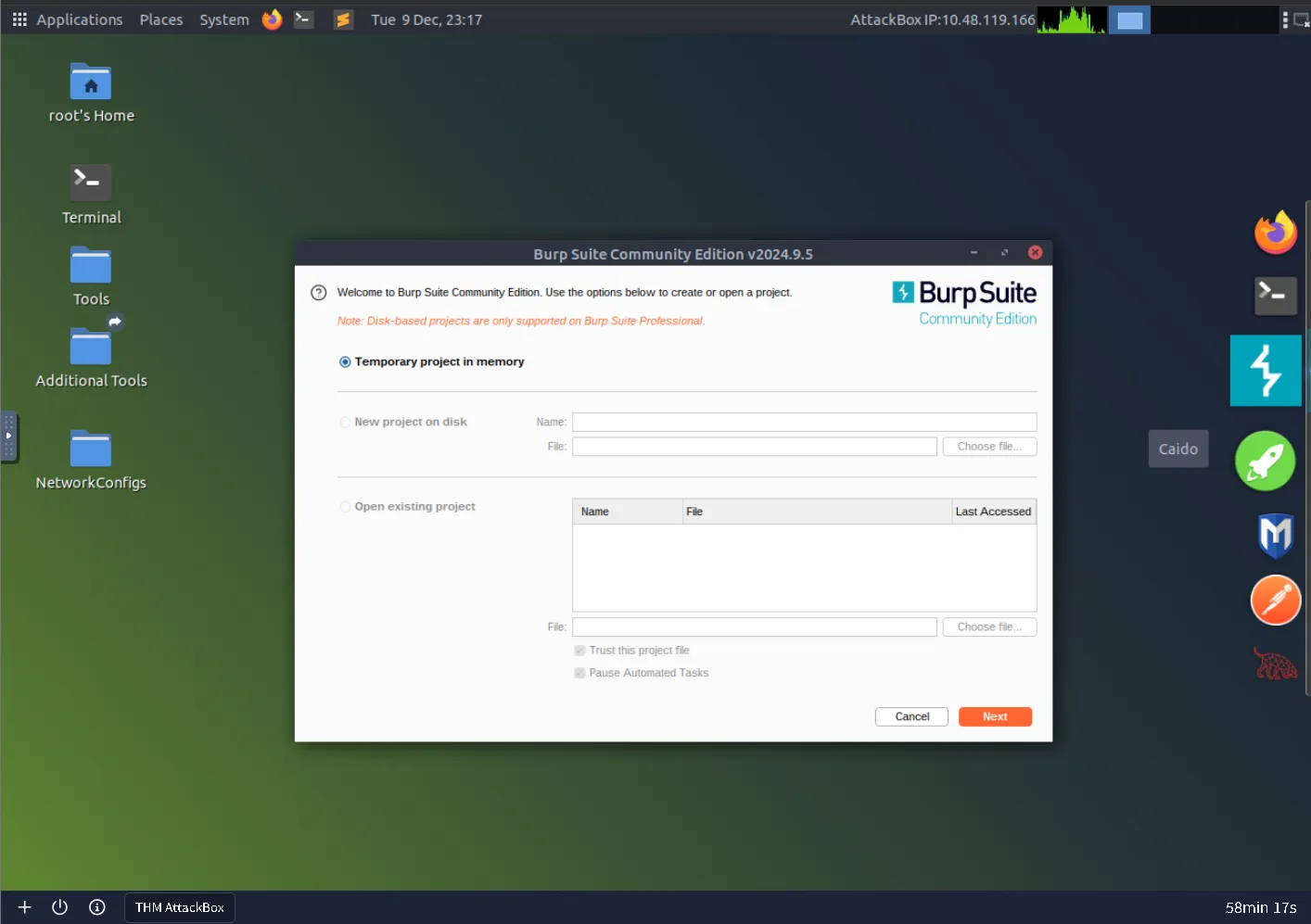Open Sublime Text from top panel

[343, 19]
